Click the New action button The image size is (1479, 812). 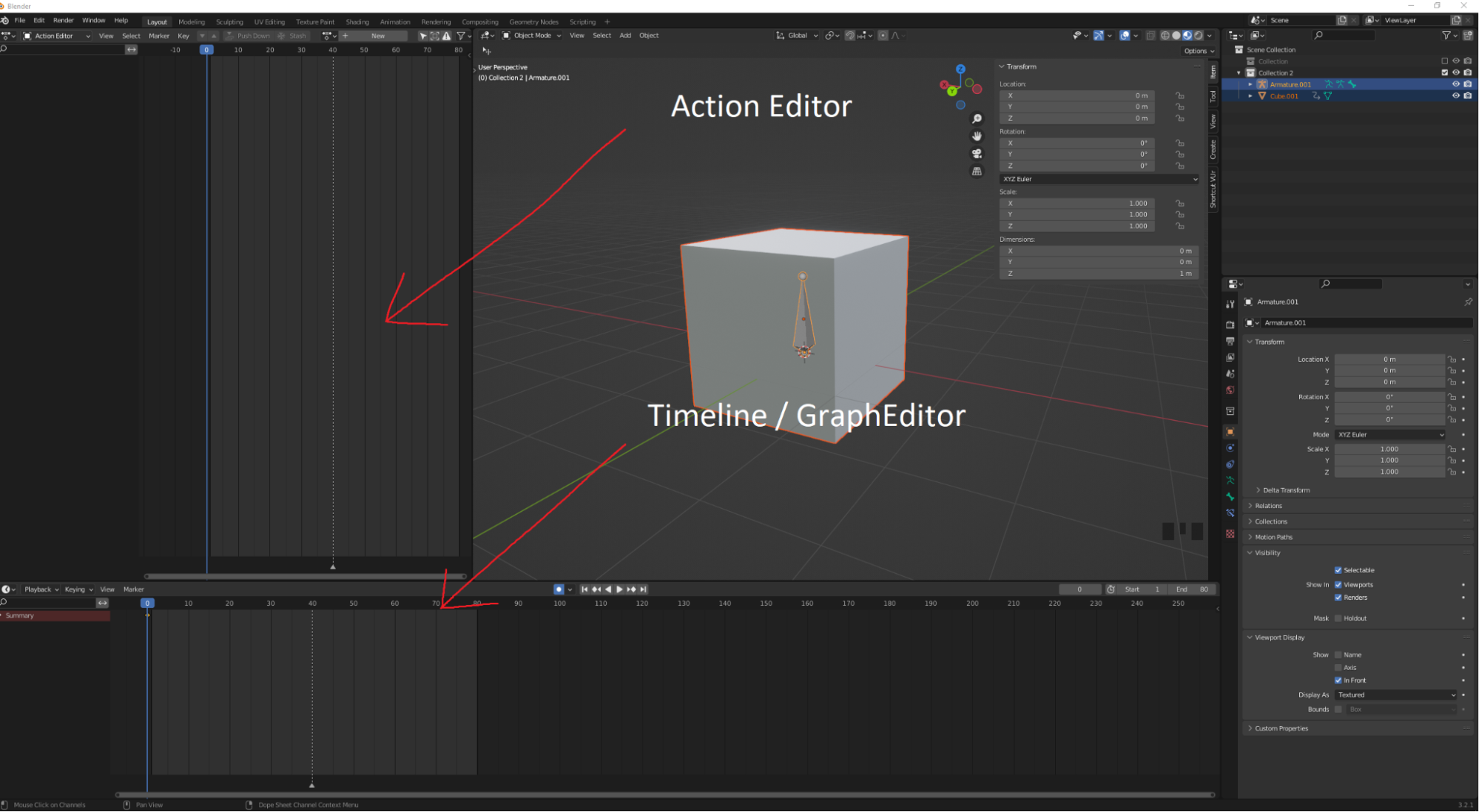pos(378,35)
